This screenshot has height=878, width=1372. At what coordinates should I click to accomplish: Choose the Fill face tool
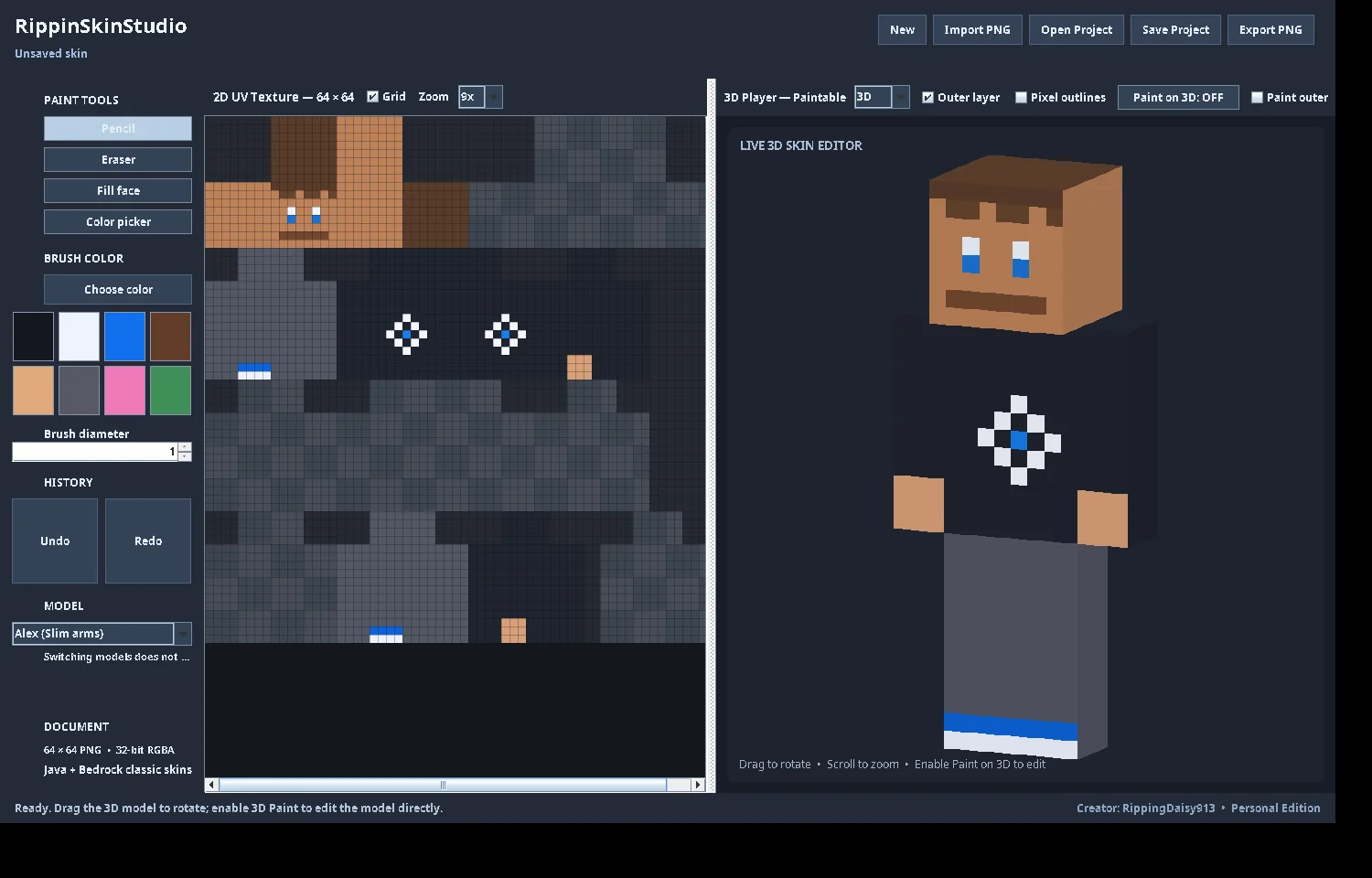point(118,190)
